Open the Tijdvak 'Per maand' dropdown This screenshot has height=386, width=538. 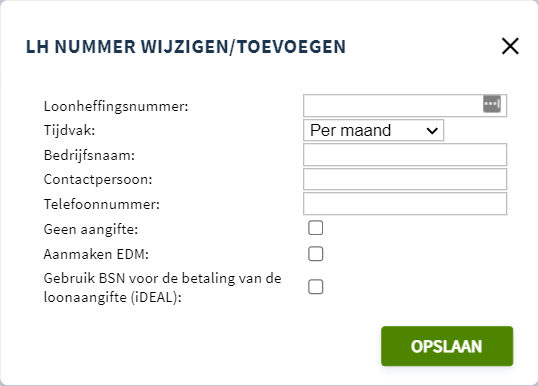[x=373, y=130]
